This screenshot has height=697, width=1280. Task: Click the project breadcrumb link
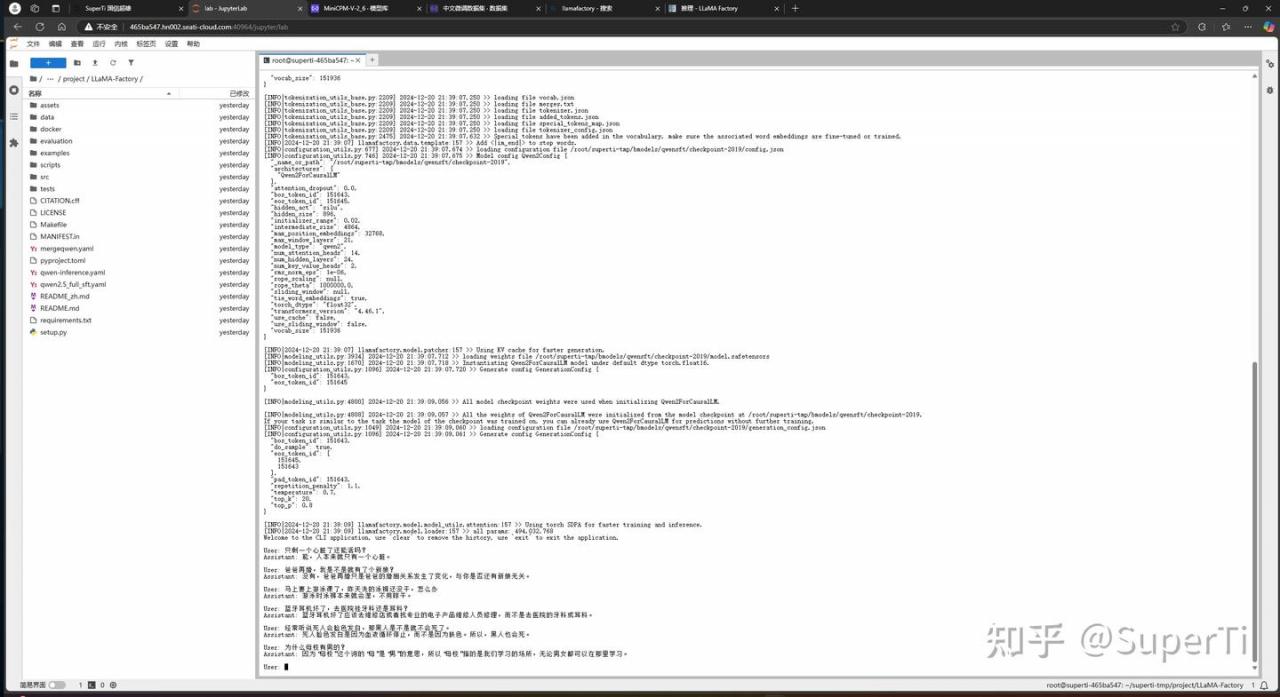[x=75, y=78]
